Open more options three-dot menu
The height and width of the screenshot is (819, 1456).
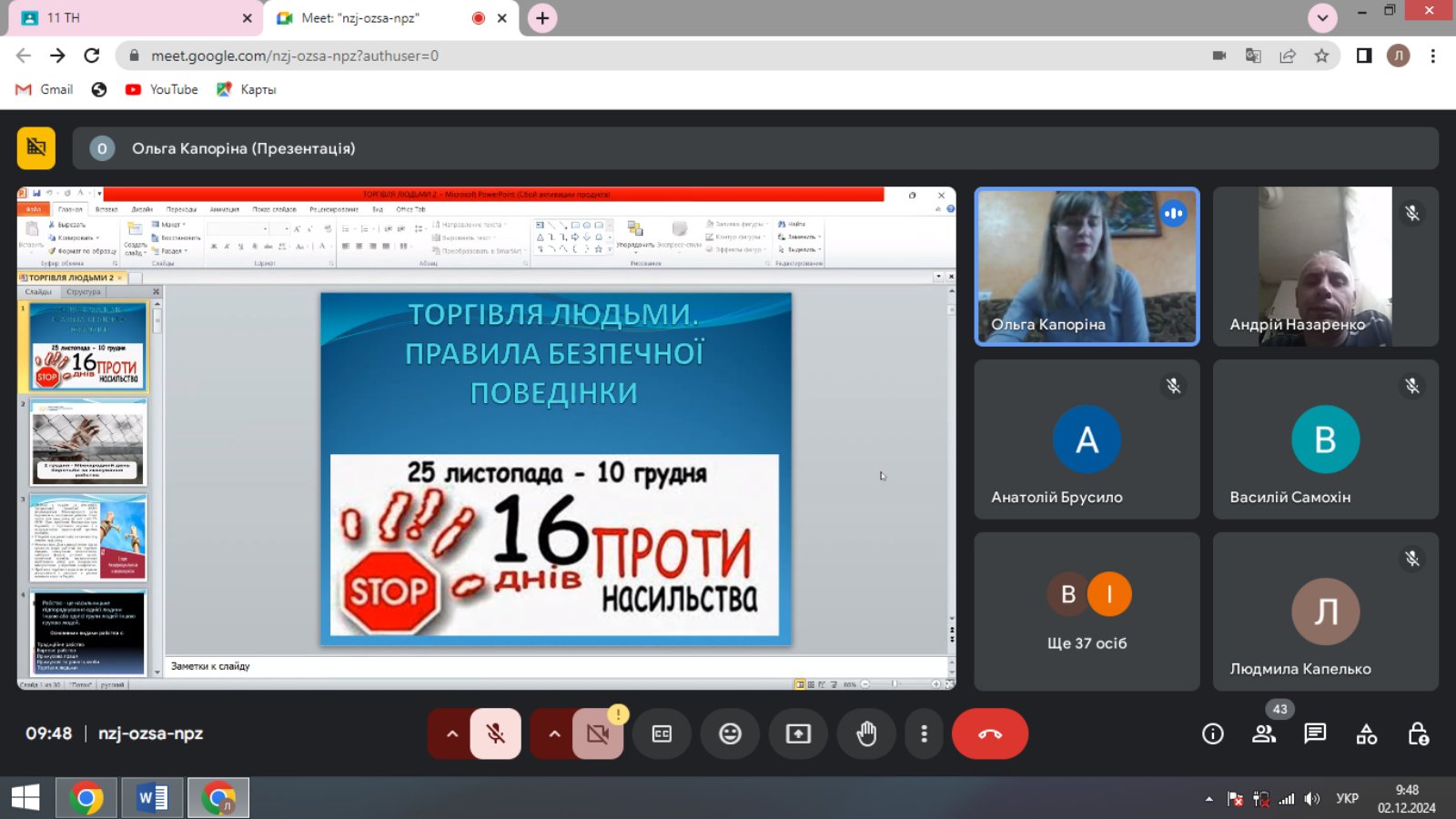(x=924, y=733)
